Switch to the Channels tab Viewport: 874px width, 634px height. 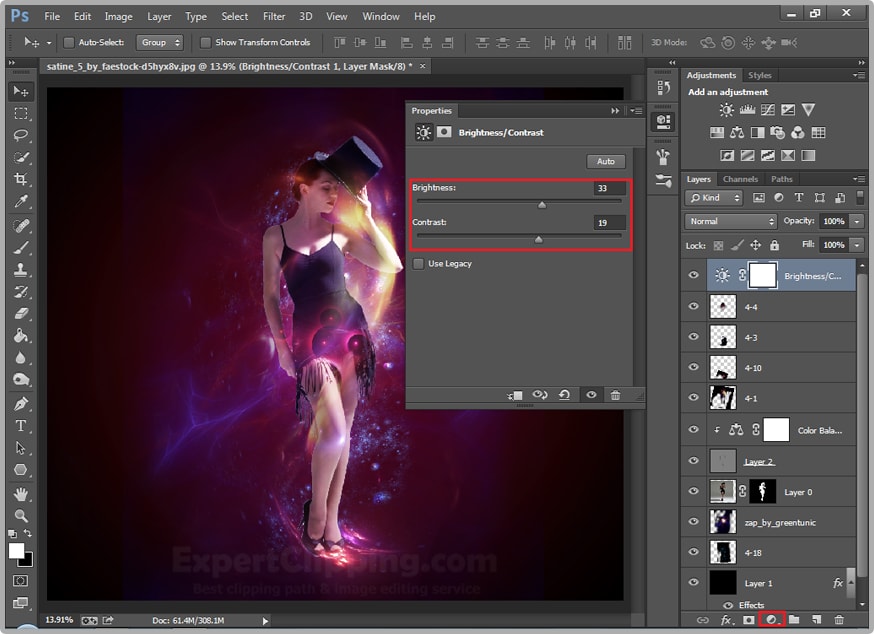click(739, 179)
